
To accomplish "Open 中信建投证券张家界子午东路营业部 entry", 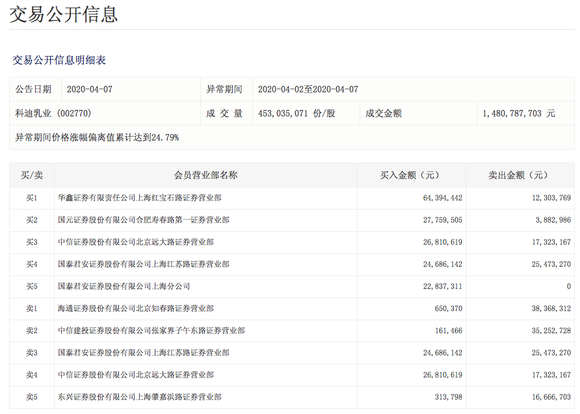I will [x=151, y=331].
